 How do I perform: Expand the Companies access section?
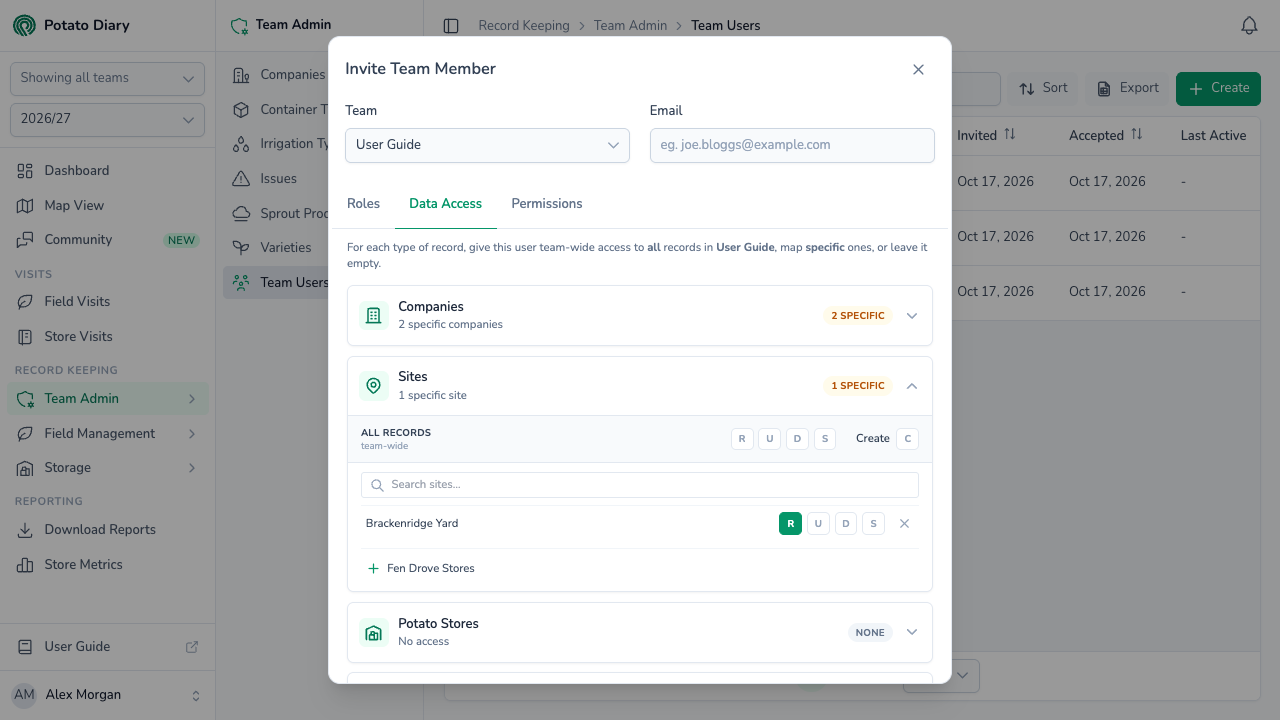coord(912,316)
